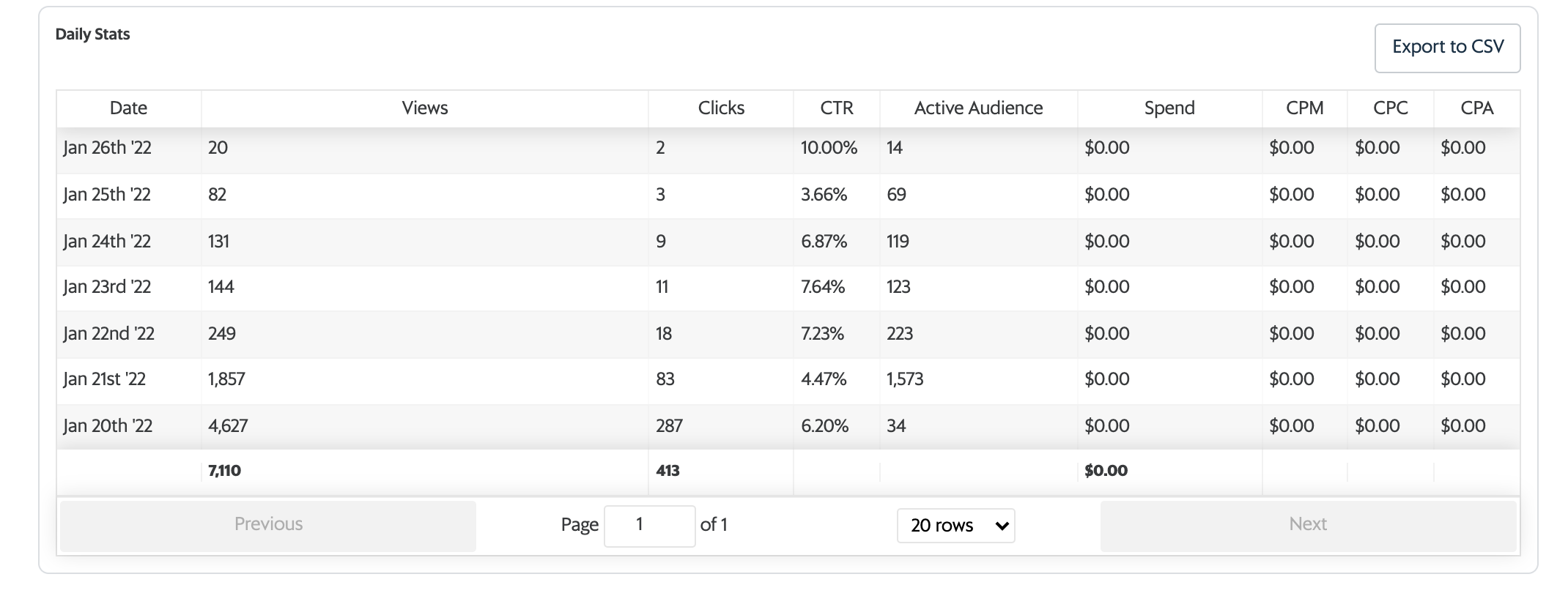
Task: Click the 10.00% CTR cell
Action: click(x=829, y=148)
